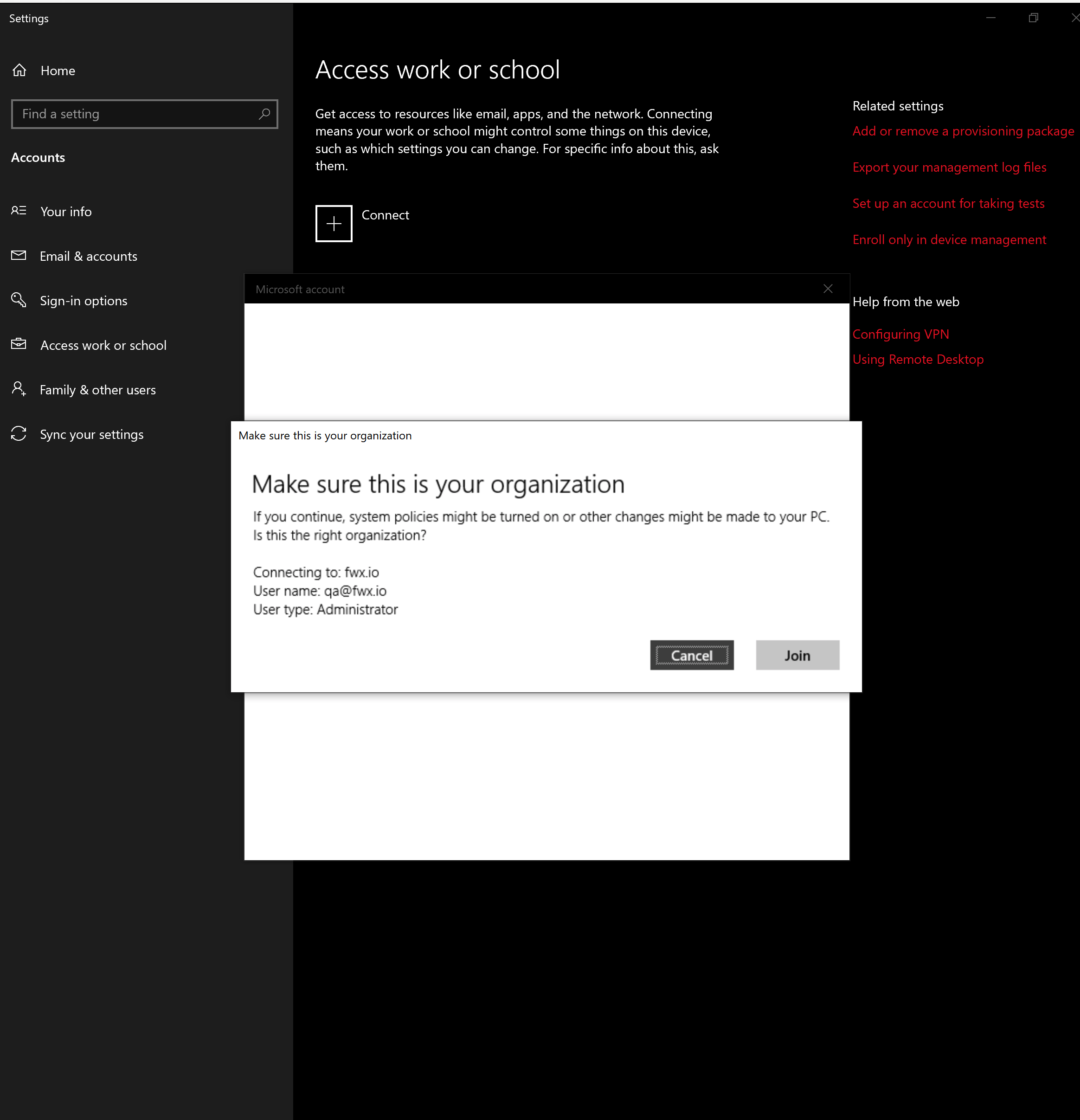Click Join to connect to fwx.io
This screenshot has width=1080, height=1120.
[797, 655]
